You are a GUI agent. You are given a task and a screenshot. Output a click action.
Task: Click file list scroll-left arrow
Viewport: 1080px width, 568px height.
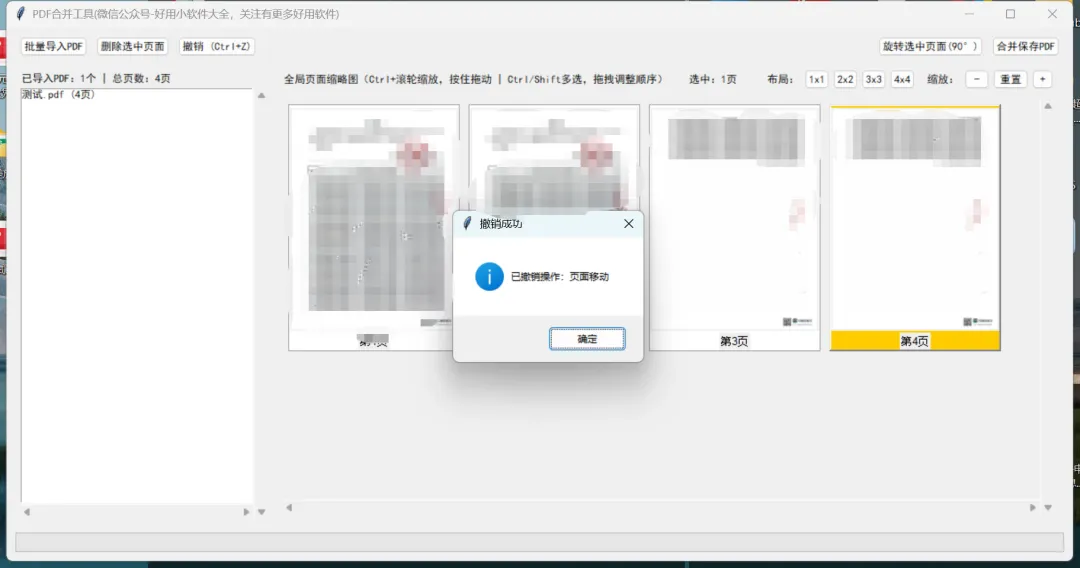27,512
